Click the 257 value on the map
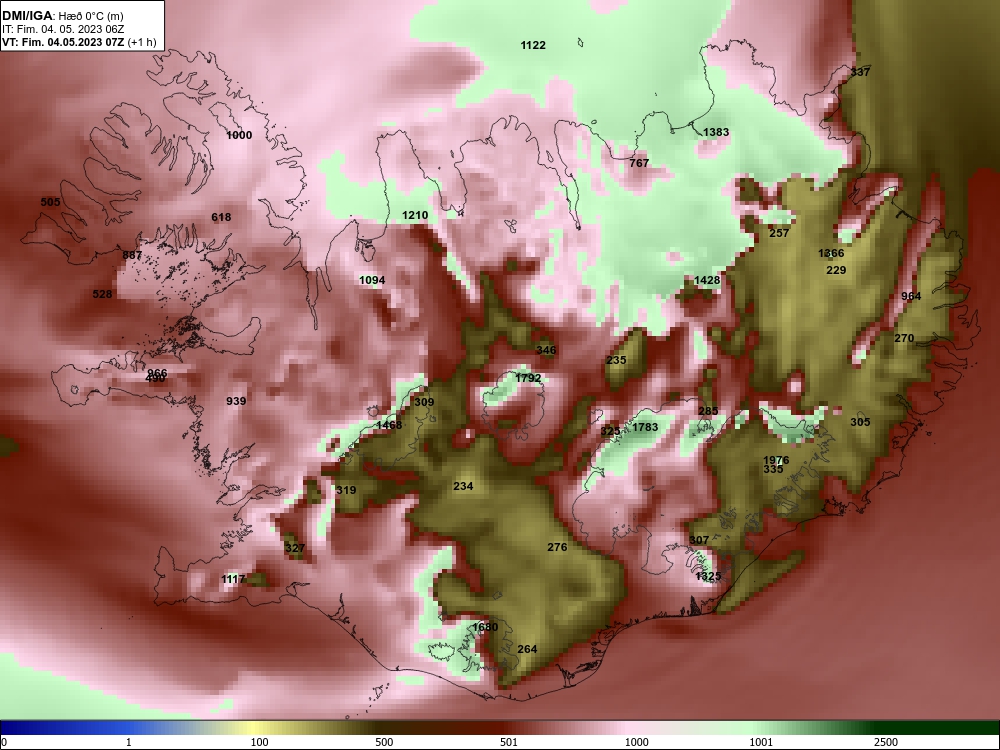The width and height of the screenshot is (1000, 750). point(779,233)
